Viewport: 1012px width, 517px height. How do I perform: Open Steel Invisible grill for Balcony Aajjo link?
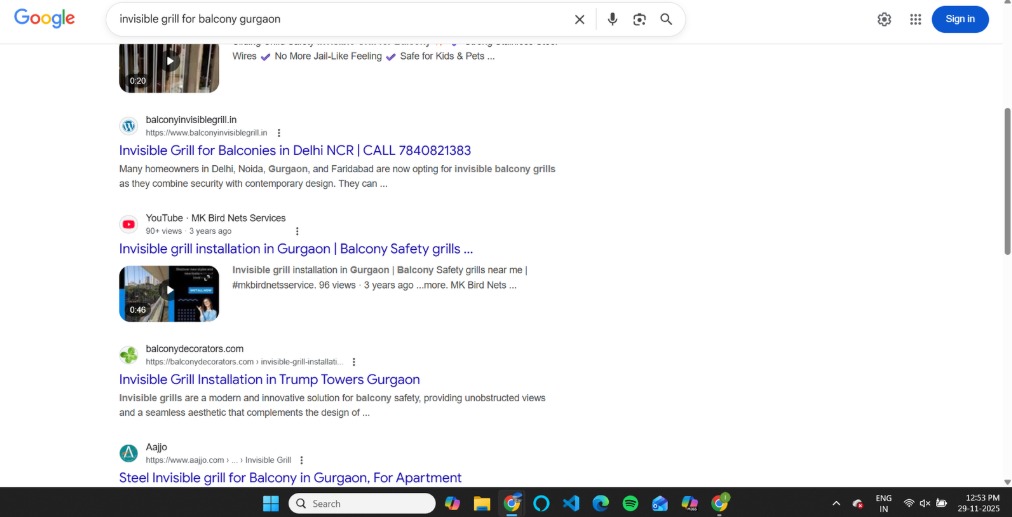pos(290,478)
